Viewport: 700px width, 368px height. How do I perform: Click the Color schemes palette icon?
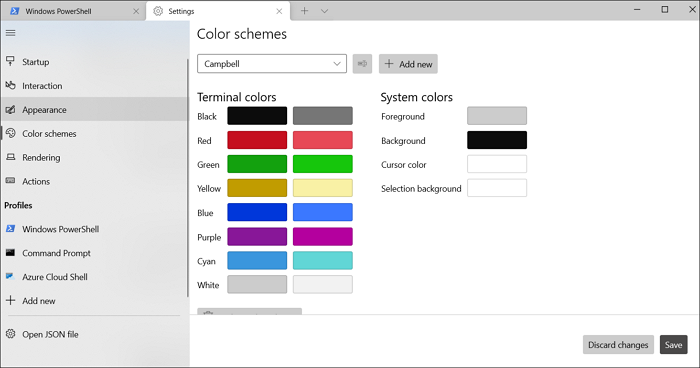click(x=10, y=133)
